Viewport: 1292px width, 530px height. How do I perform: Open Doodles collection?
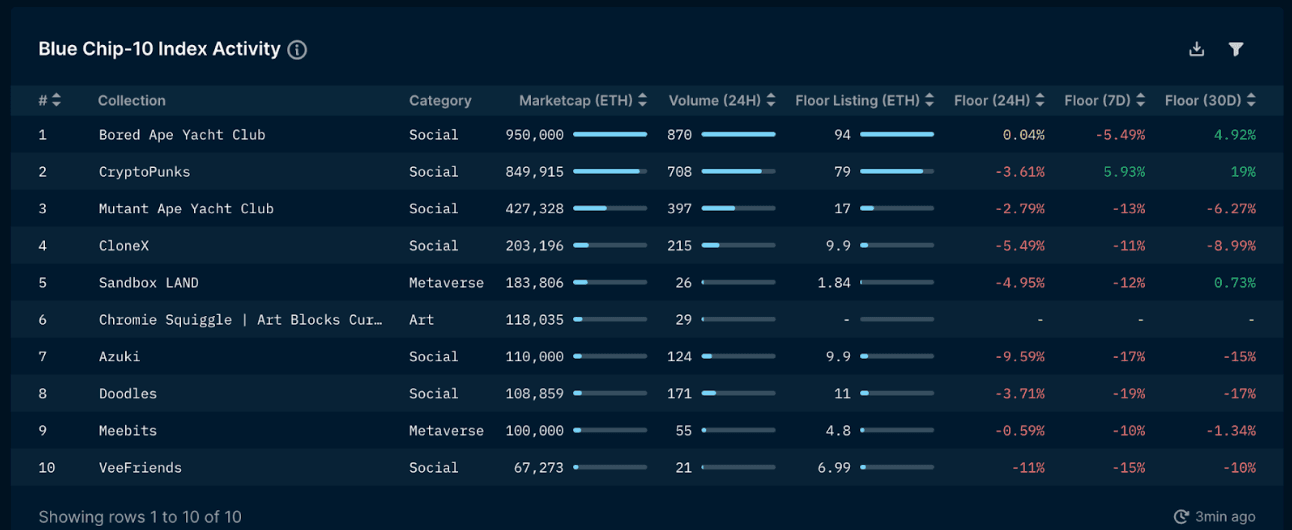127,394
